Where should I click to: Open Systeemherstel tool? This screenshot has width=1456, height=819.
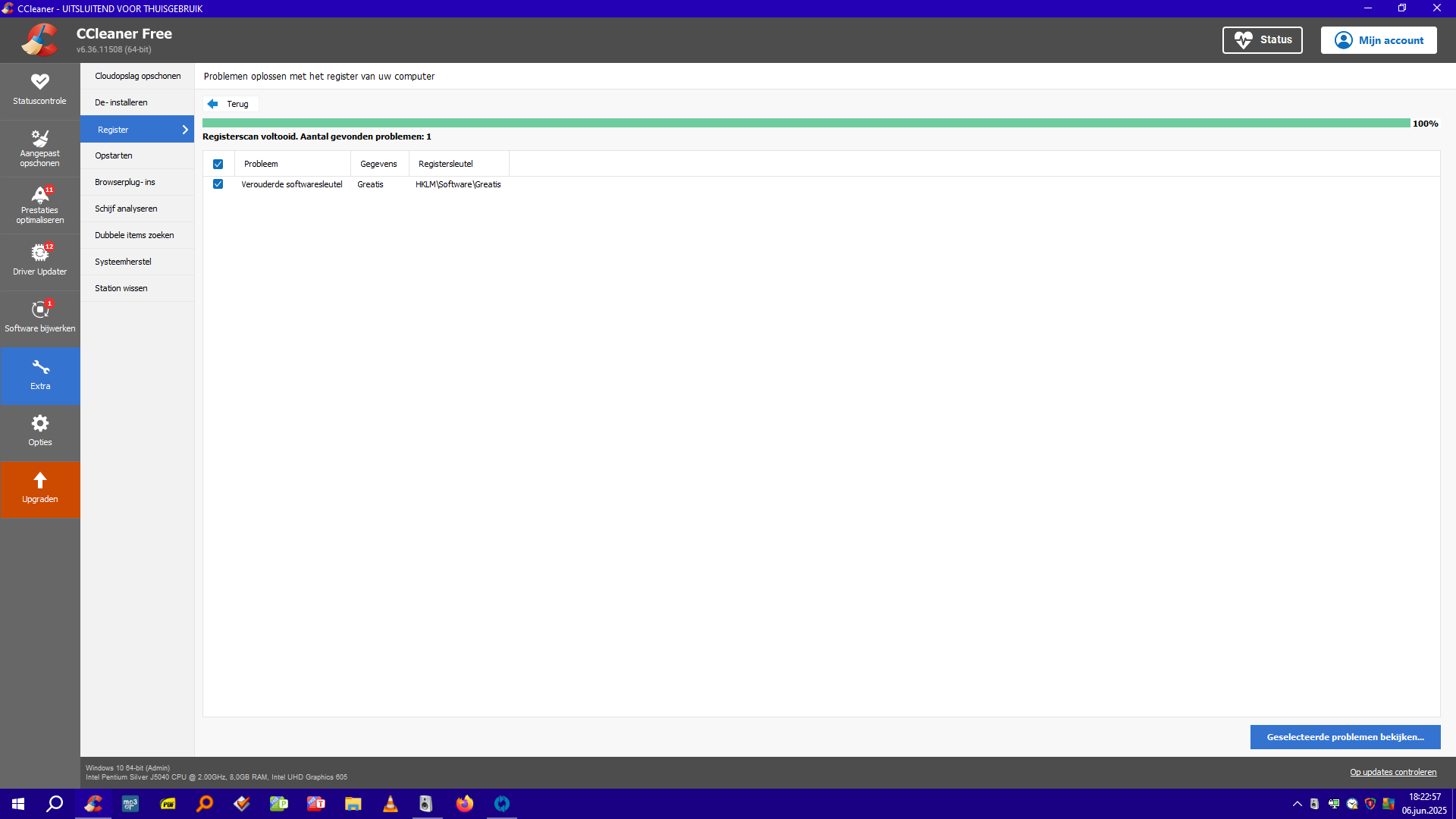coord(137,262)
